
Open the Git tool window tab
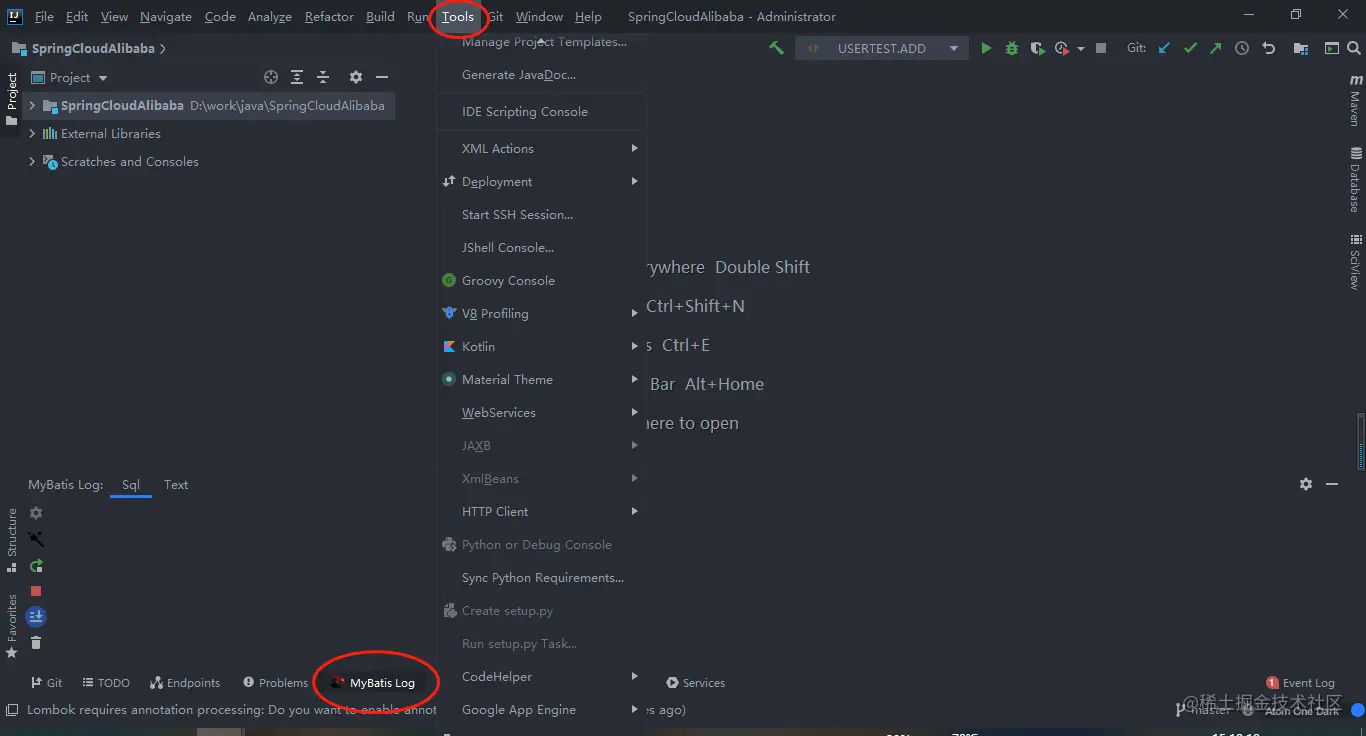point(47,683)
